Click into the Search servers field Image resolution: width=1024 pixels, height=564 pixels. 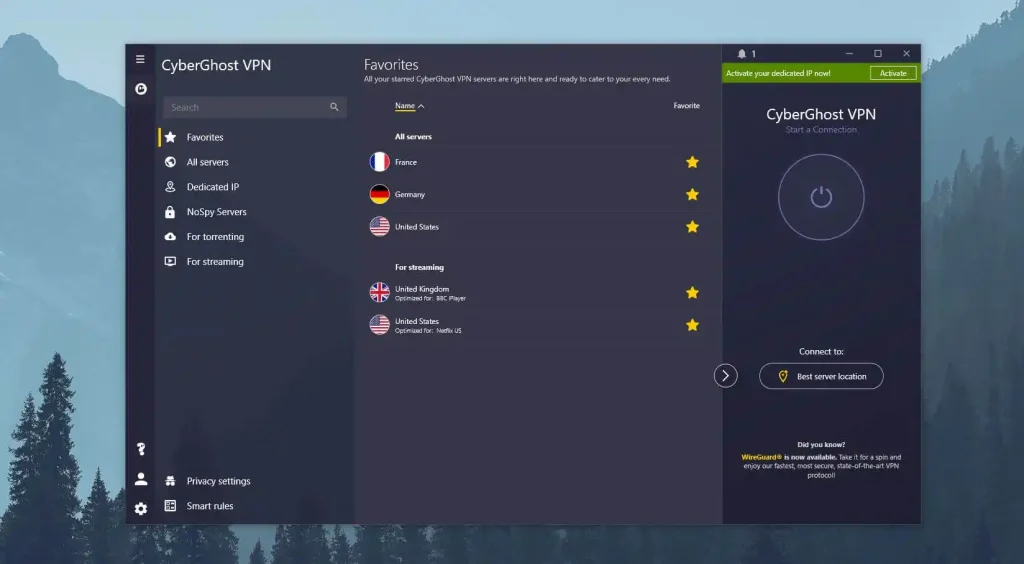pos(255,107)
